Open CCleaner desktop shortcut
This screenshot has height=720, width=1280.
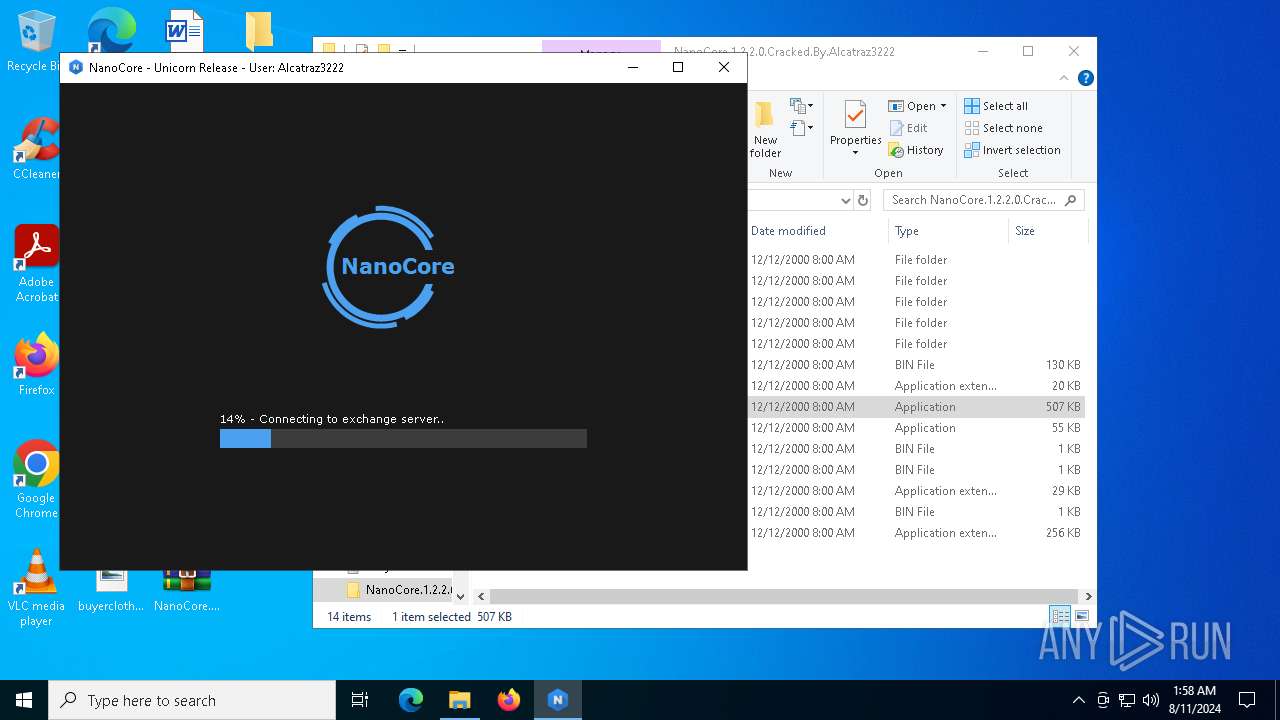click(36, 150)
